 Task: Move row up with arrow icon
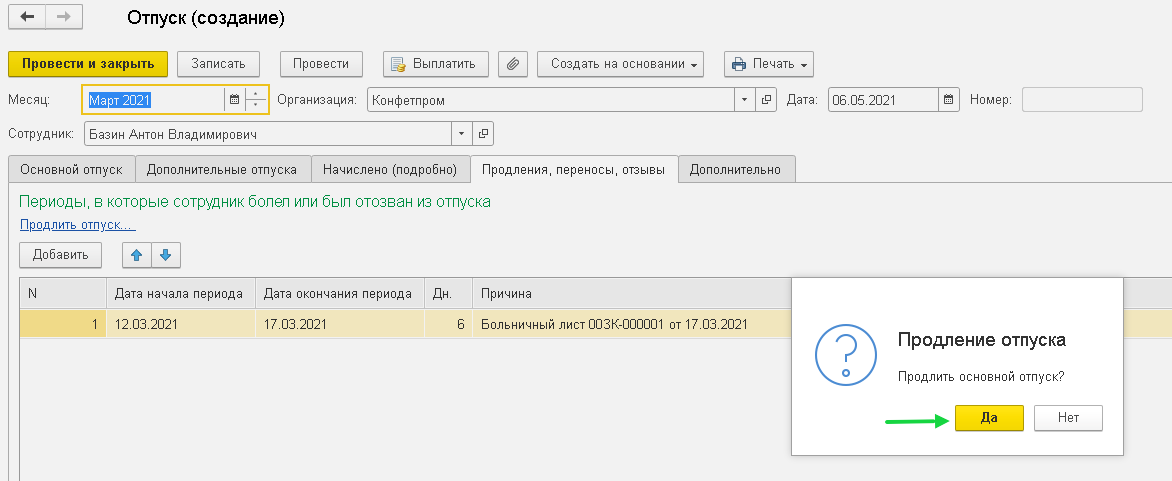click(x=137, y=255)
